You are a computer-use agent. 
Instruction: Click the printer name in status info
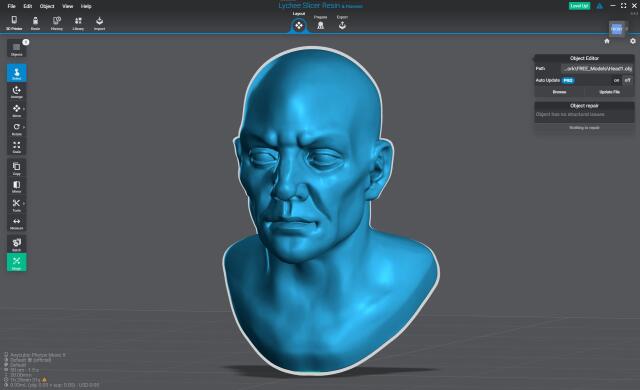[x=38, y=355]
